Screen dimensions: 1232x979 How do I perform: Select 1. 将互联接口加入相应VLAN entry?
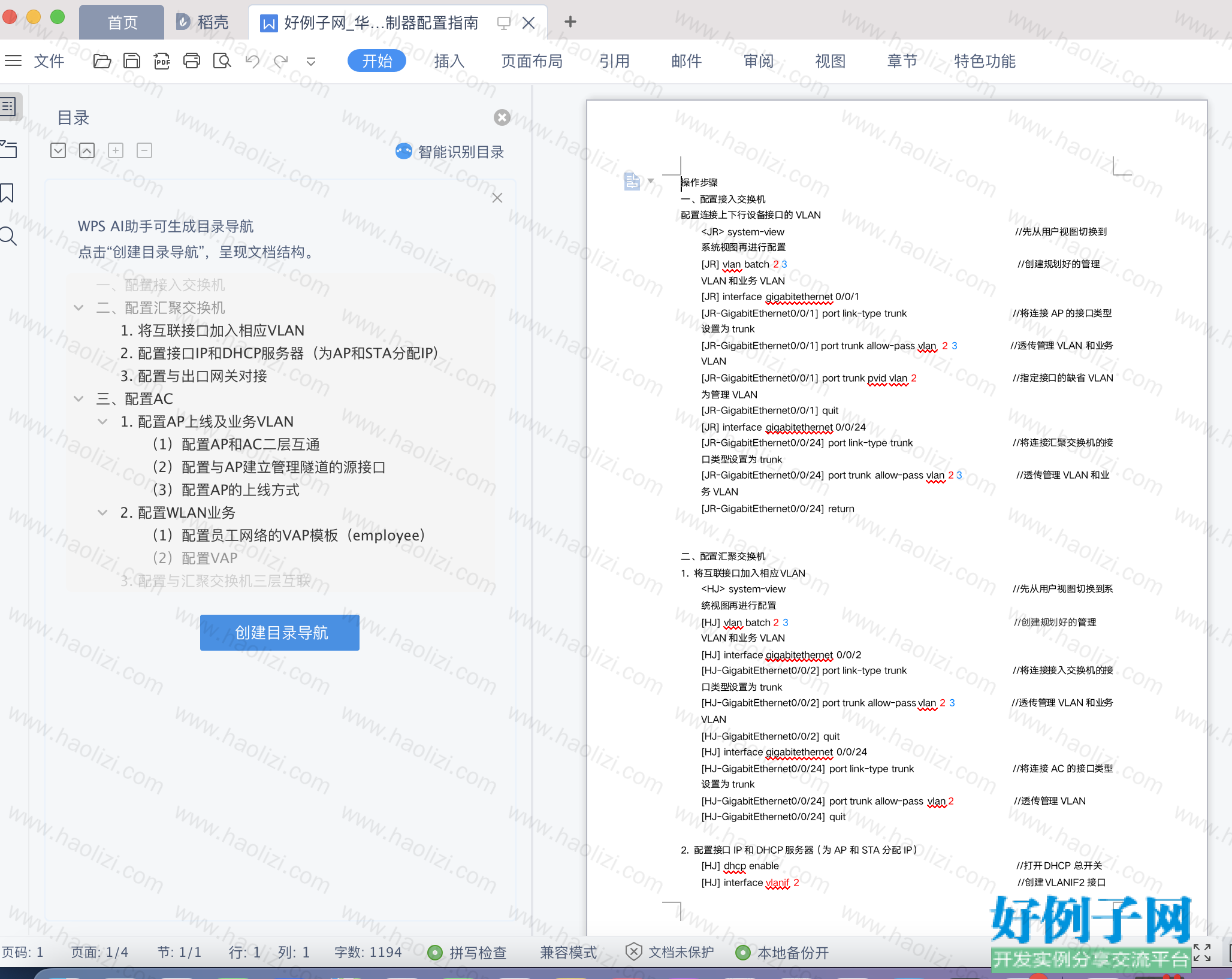coord(212,331)
